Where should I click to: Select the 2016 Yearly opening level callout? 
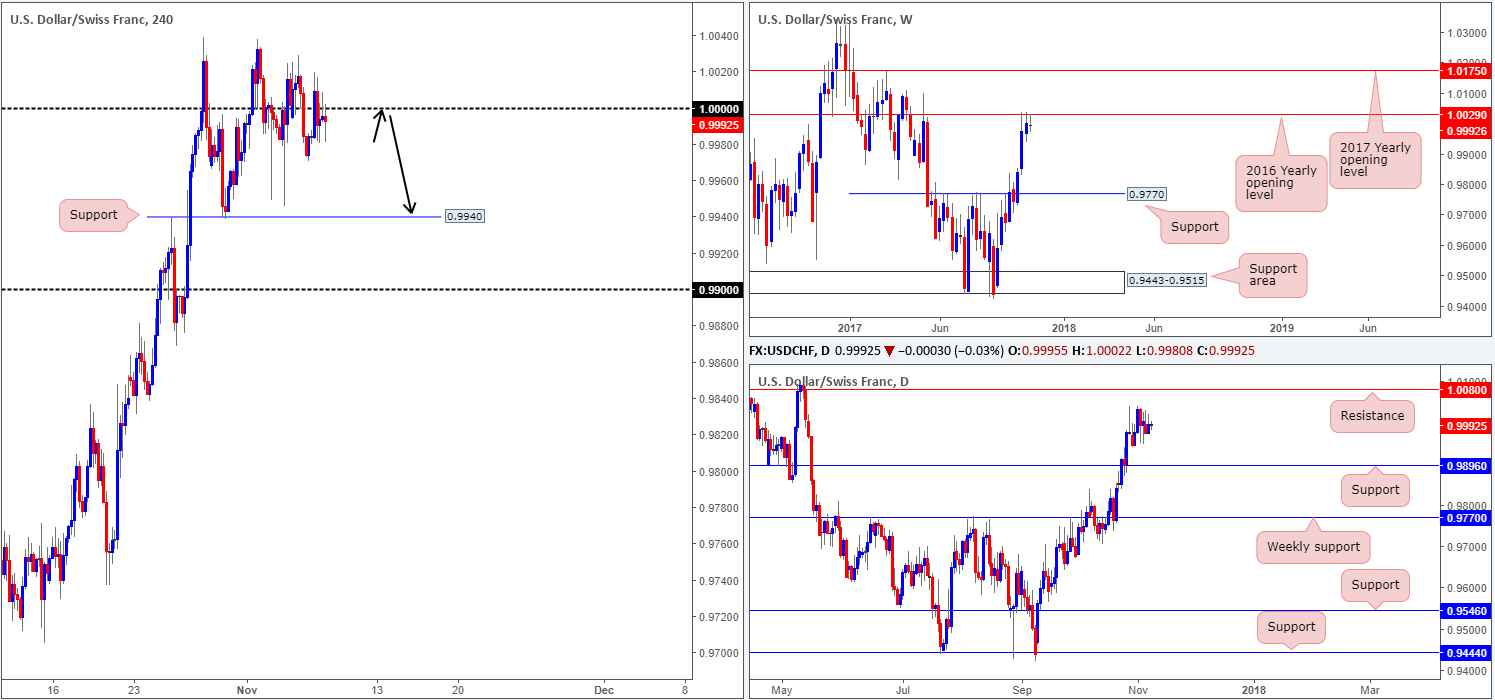coord(1281,181)
